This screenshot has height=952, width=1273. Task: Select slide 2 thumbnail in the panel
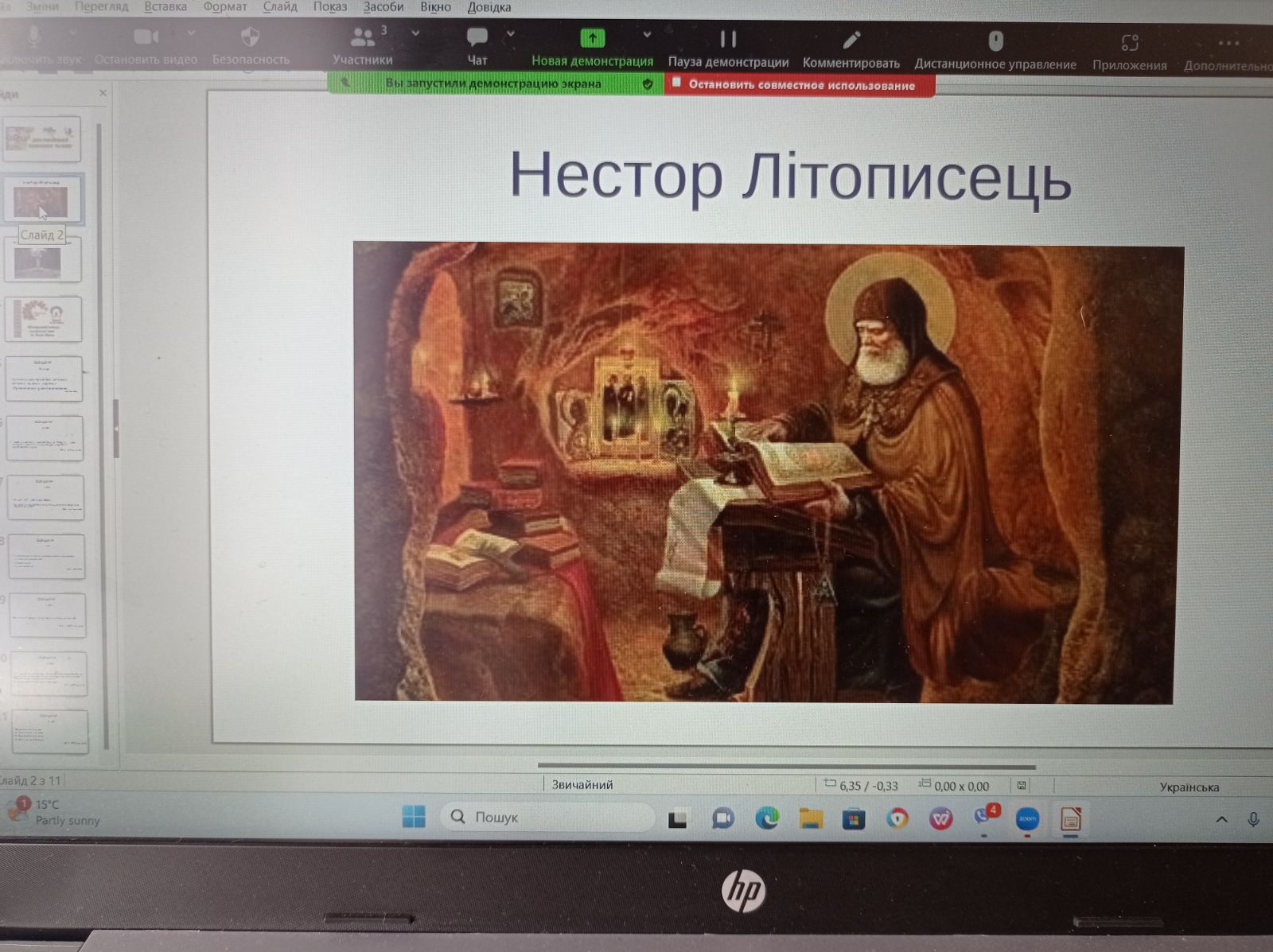pyautogui.click(x=41, y=199)
